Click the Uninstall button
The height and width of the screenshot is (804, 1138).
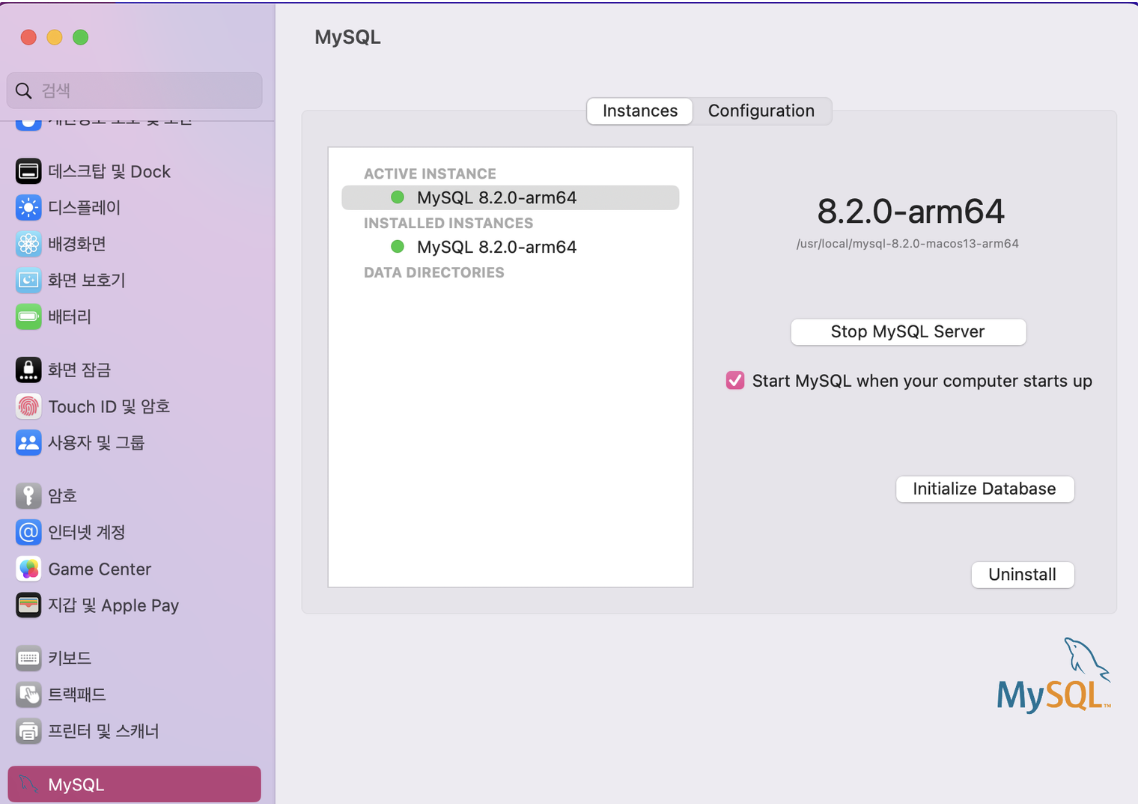(x=1022, y=575)
